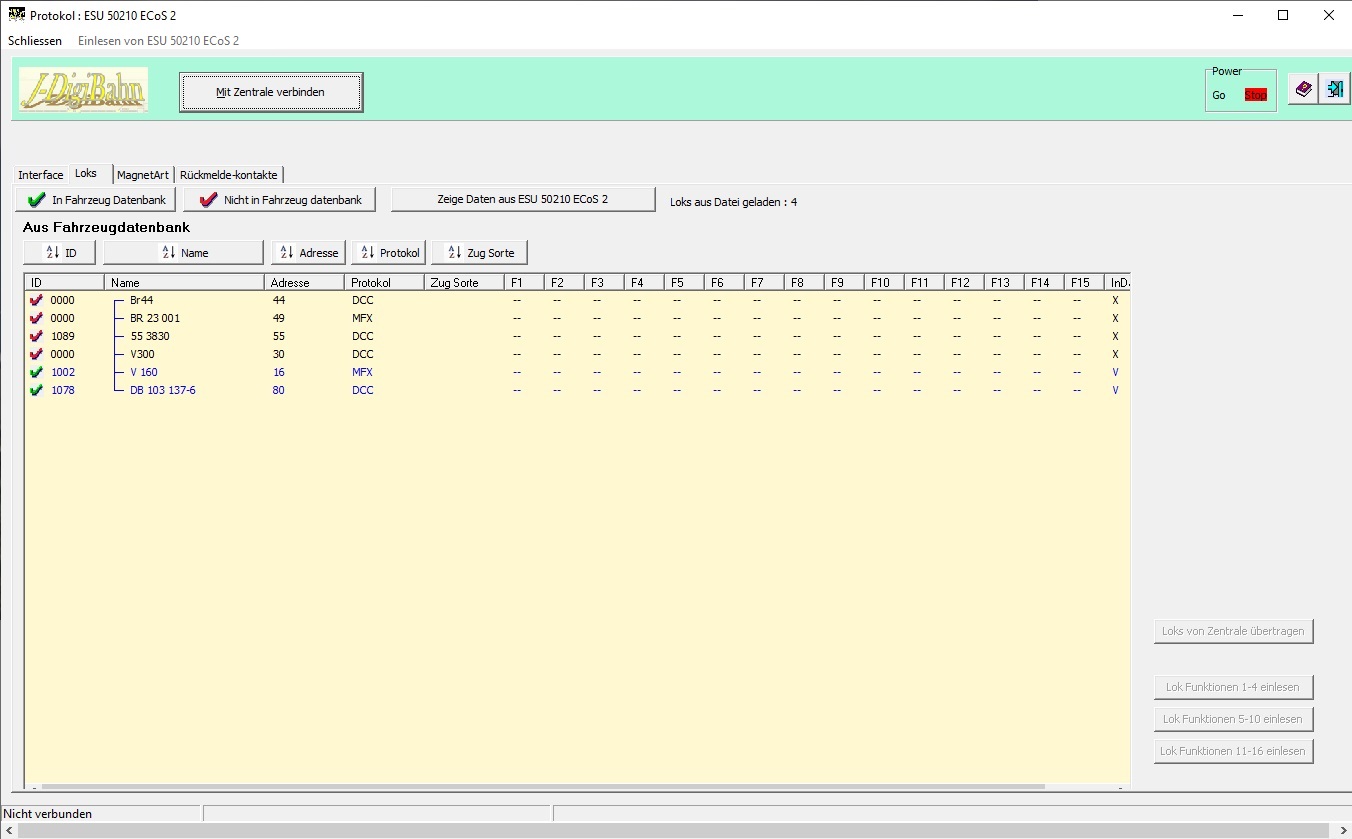The height and width of the screenshot is (839, 1352).
Task: Click the ID column header
Action: pyautogui.click(x=64, y=283)
